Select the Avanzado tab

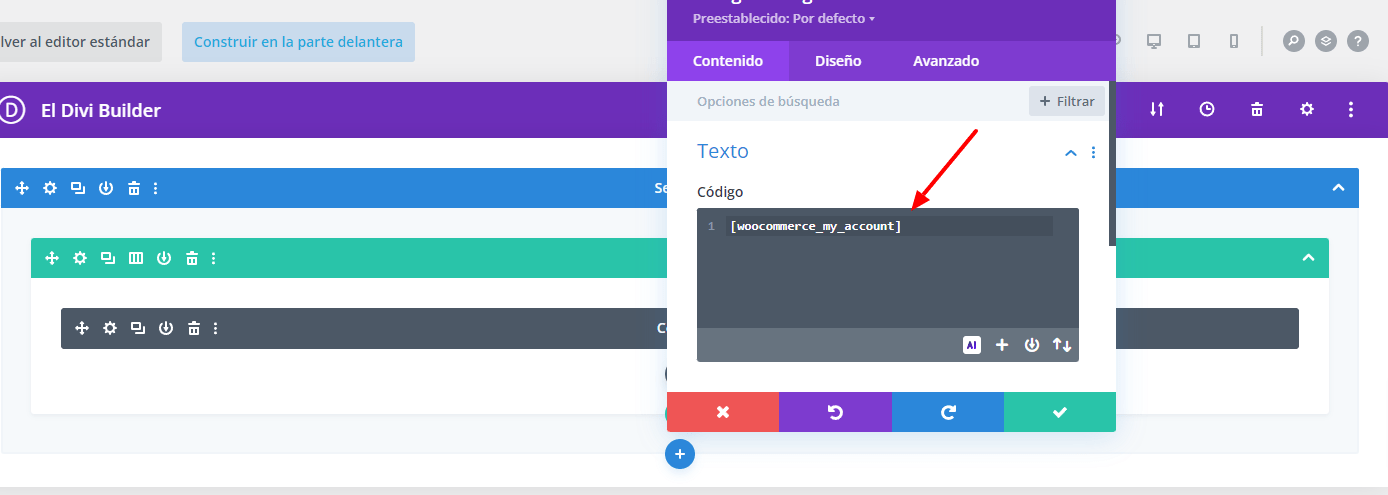pos(946,61)
